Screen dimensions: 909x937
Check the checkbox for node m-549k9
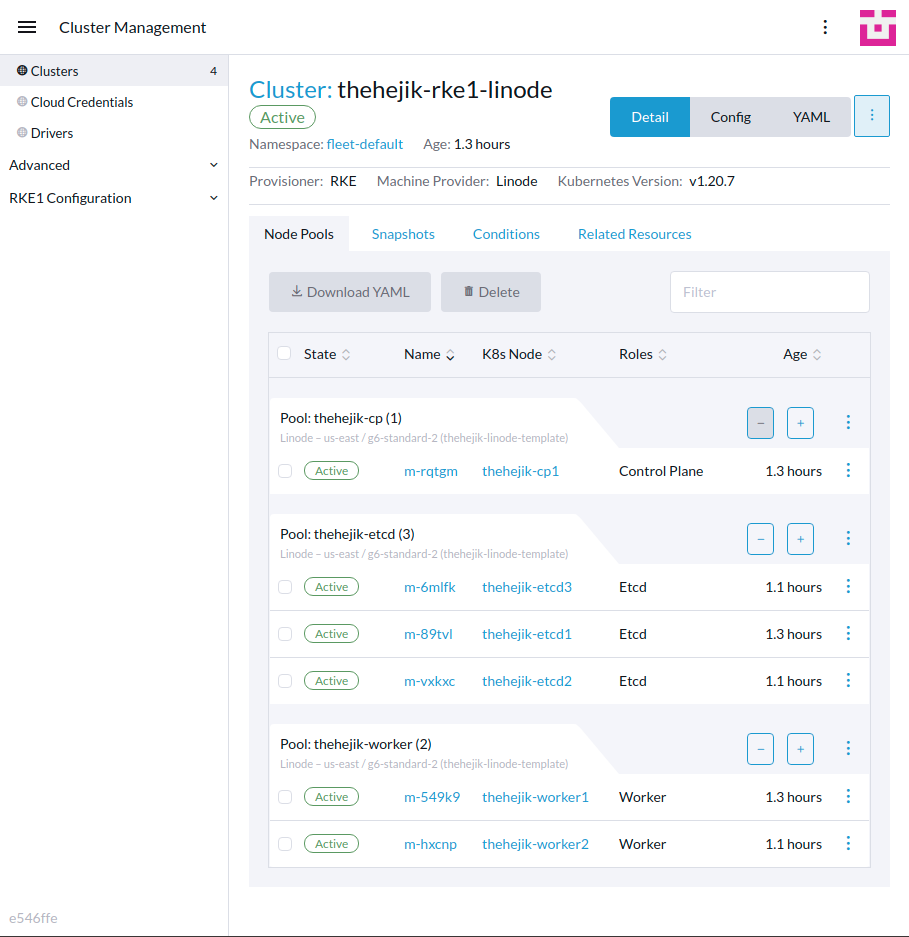(x=284, y=797)
